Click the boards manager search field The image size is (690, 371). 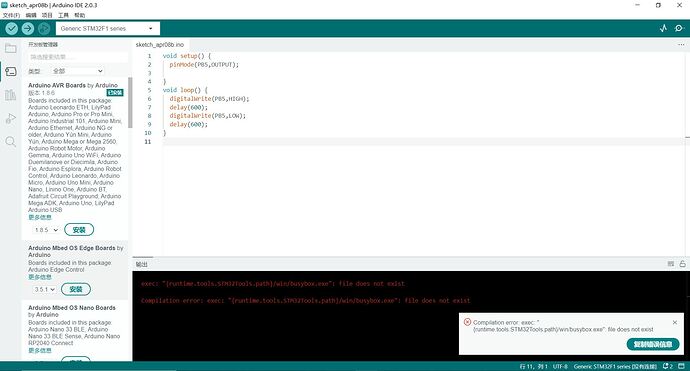(77, 57)
